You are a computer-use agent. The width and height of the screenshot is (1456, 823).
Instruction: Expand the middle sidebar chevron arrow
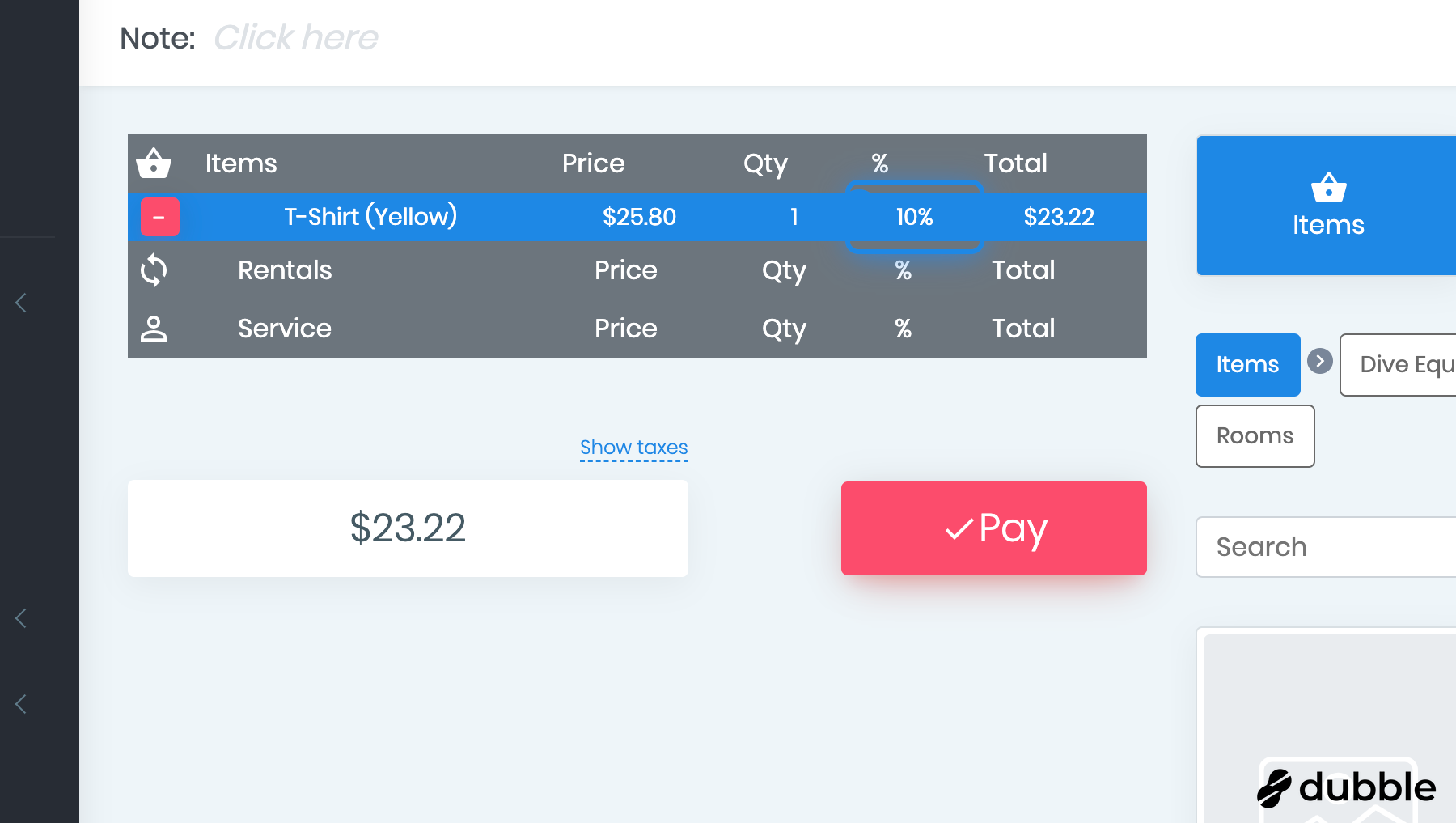point(22,618)
